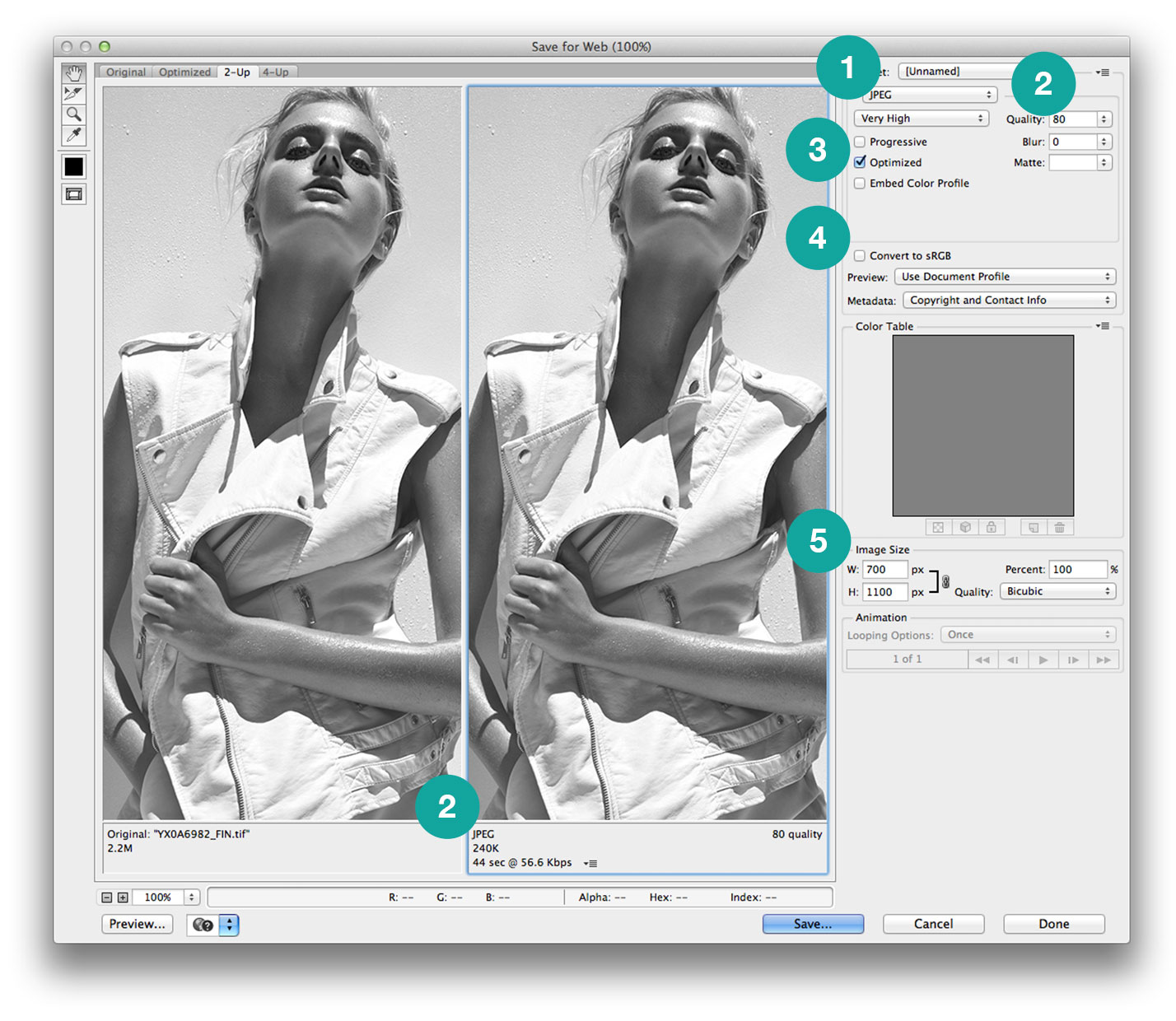Switch to the Original tab
Image resolution: width=1176 pixels, height=1021 pixels.
(124, 72)
